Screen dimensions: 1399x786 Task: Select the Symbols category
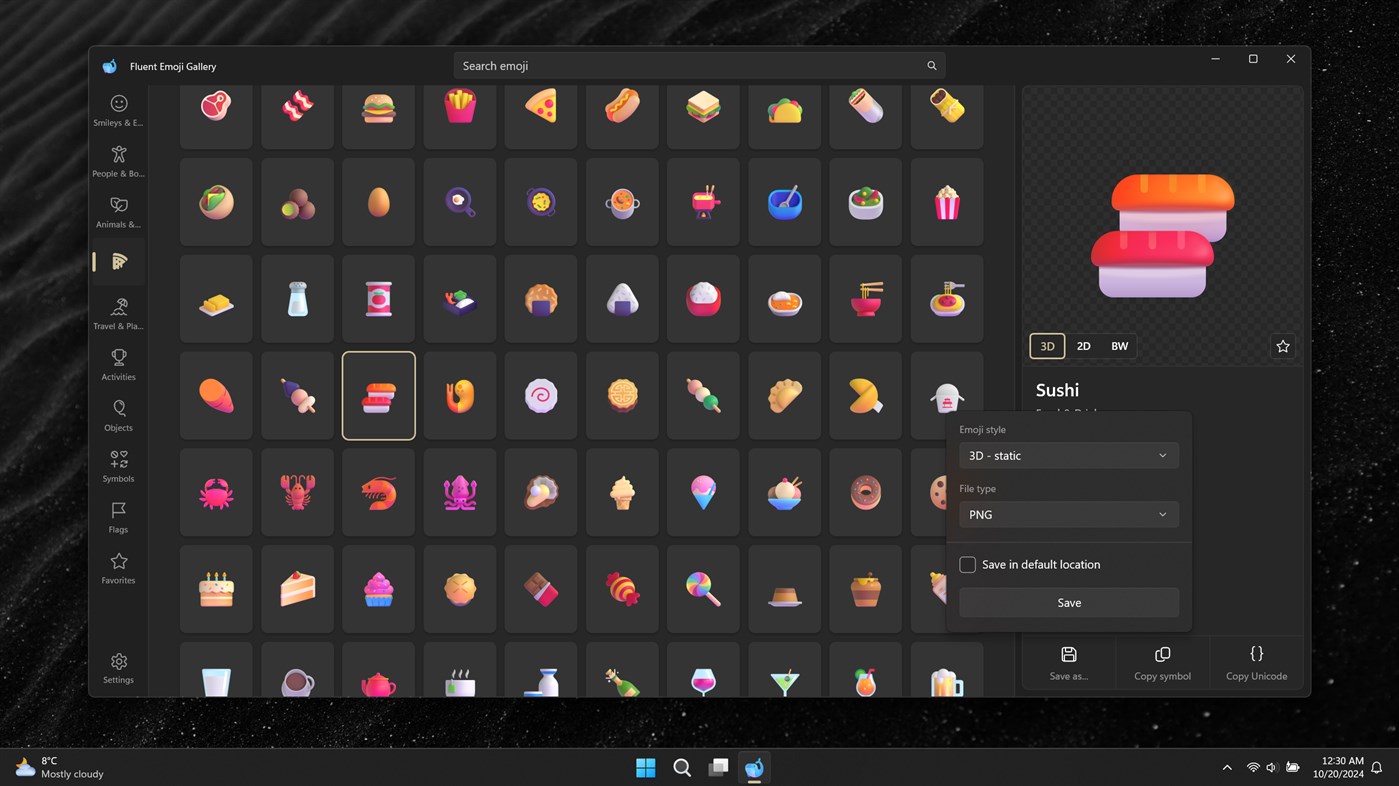118,466
